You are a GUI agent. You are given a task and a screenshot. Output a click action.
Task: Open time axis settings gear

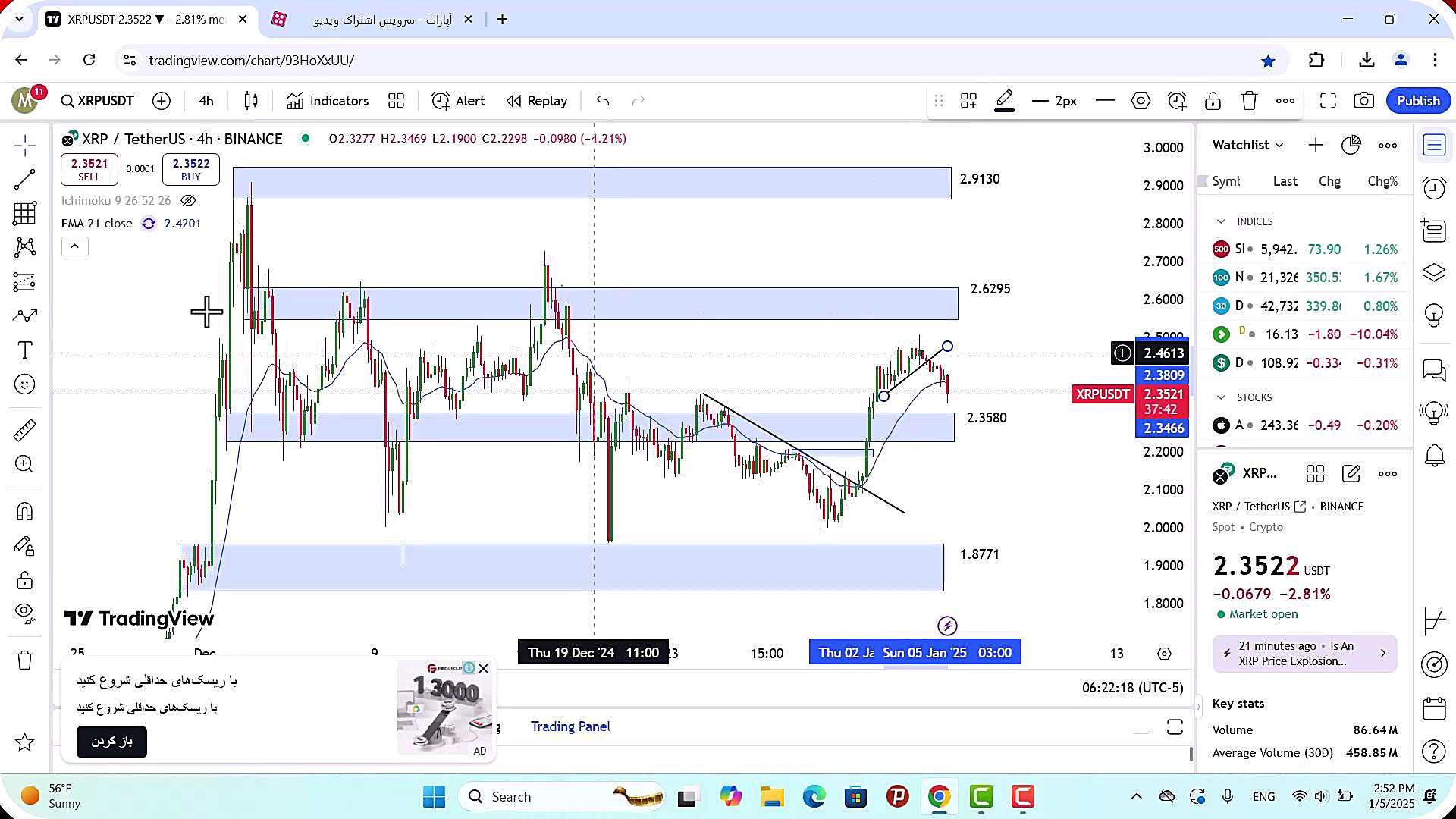point(1164,654)
